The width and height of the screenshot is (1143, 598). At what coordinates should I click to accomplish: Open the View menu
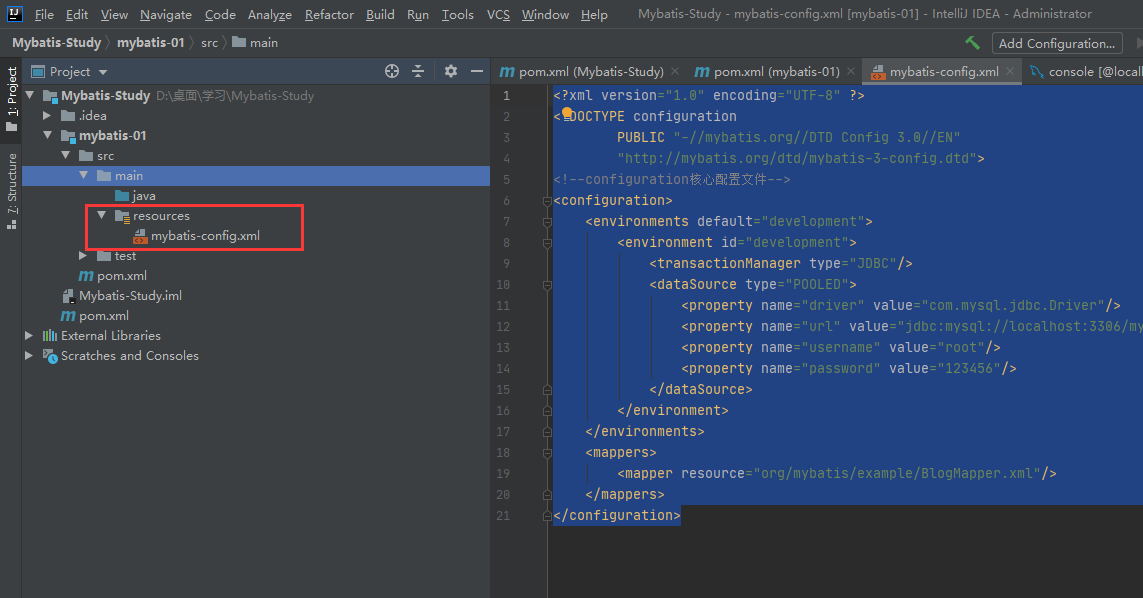coord(114,15)
